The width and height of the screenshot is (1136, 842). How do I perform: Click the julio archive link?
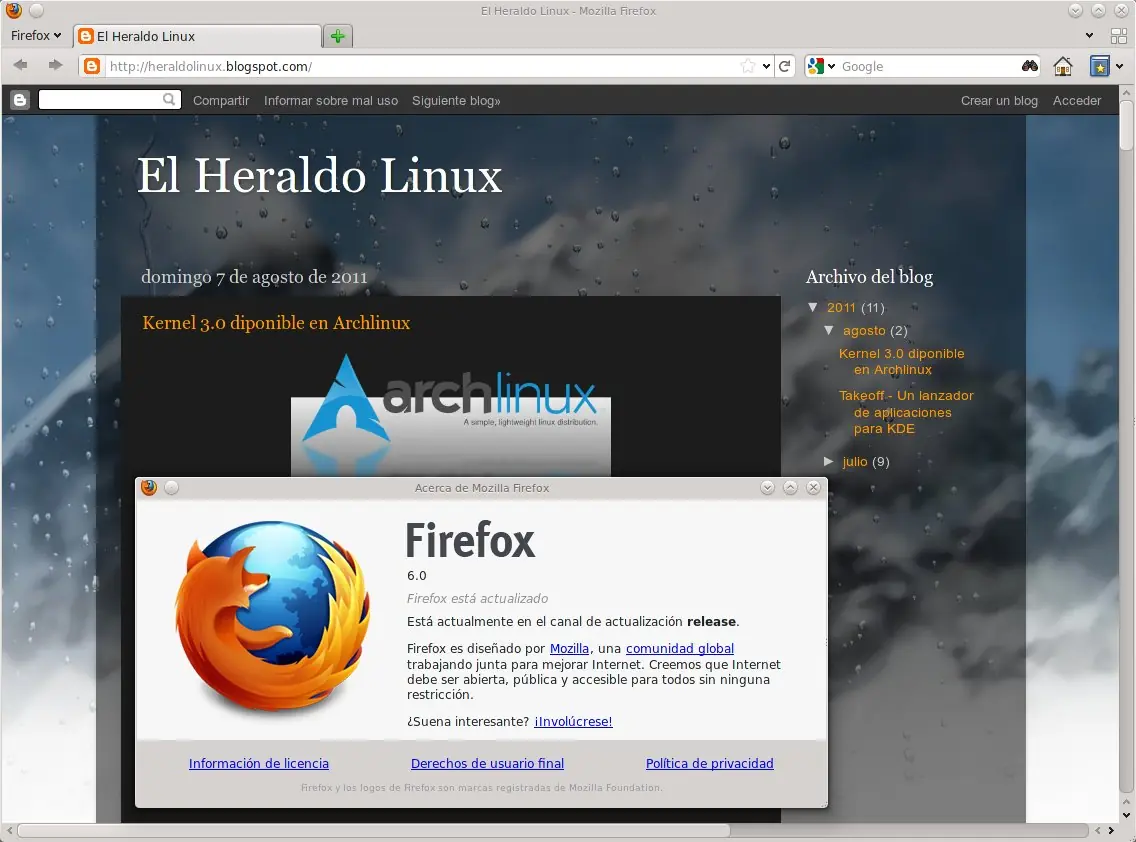pyautogui.click(x=855, y=462)
